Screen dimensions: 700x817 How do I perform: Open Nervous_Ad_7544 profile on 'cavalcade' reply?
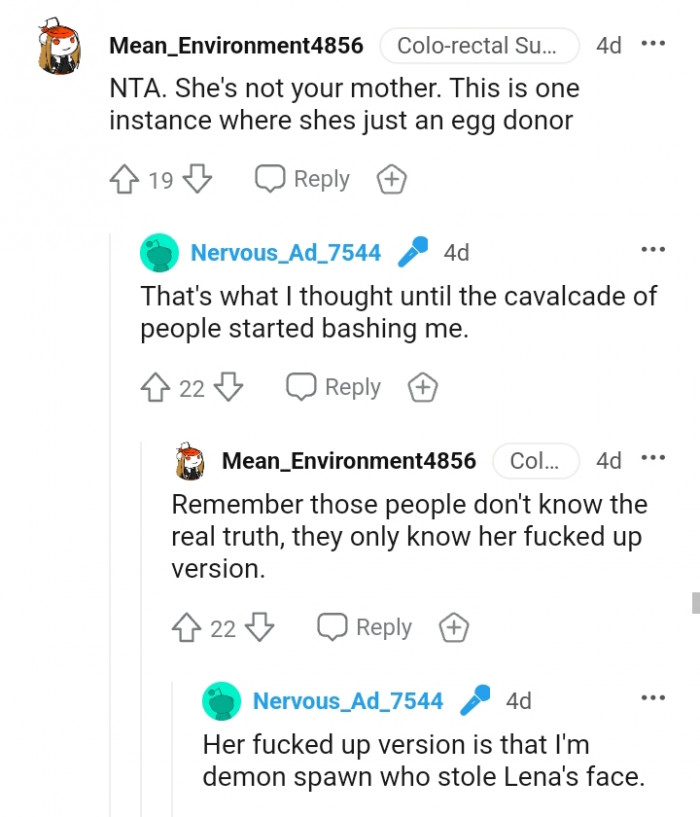[x=286, y=253]
